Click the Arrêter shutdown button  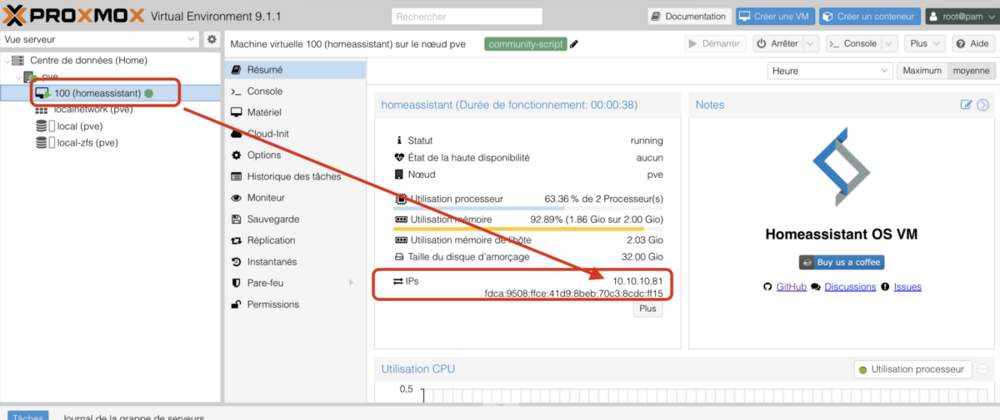[777, 44]
